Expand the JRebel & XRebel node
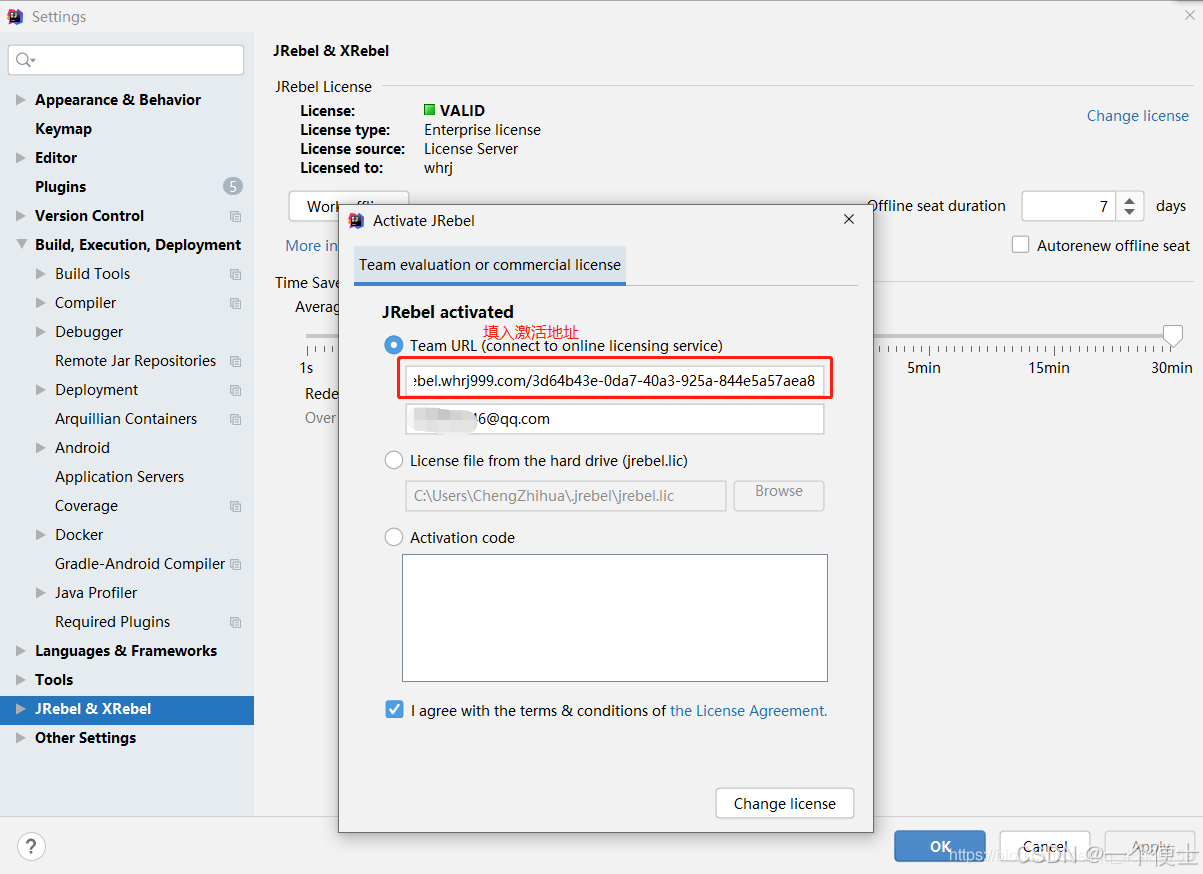Viewport: 1203px width, 874px height. point(21,709)
